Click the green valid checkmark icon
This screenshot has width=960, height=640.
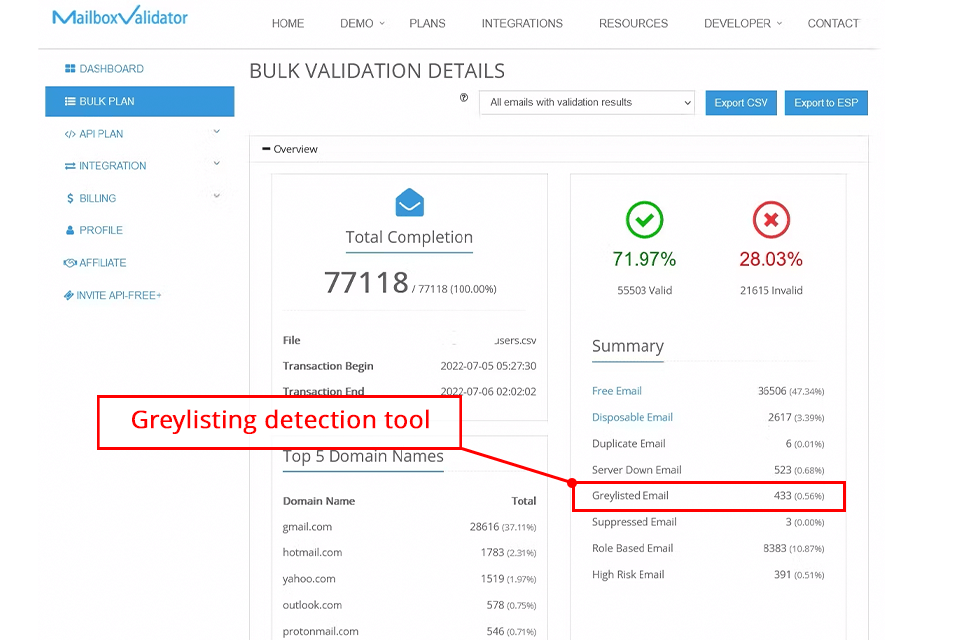pyautogui.click(x=645, y=219)
